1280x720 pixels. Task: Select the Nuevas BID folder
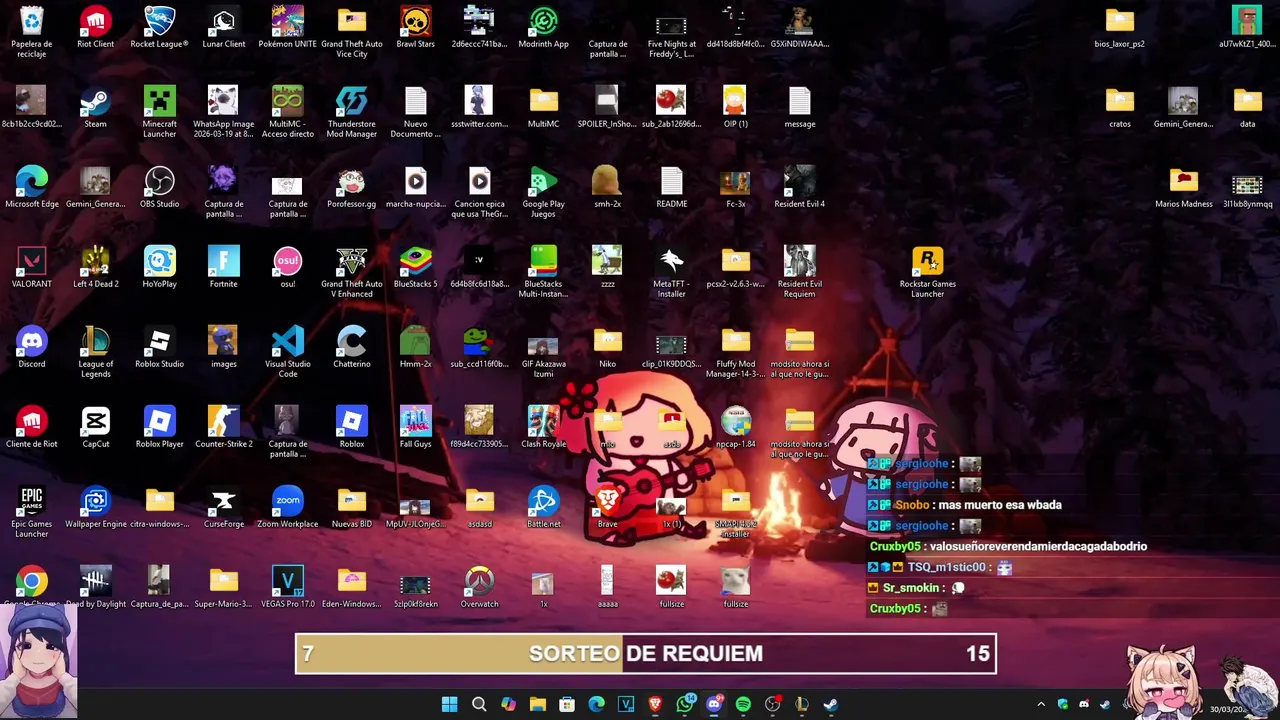(x=351, y=508)
